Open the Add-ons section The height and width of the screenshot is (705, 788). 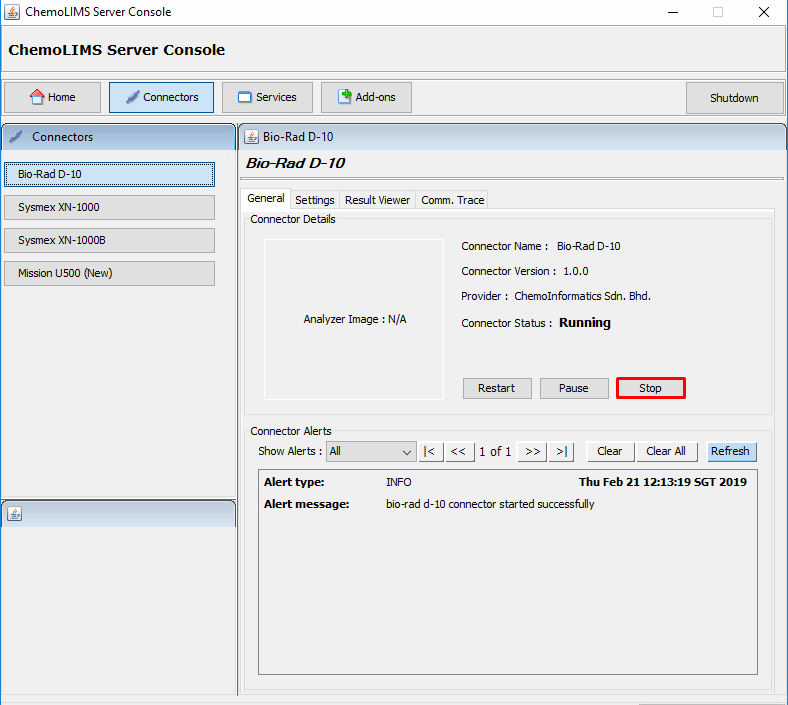point(366,98)
